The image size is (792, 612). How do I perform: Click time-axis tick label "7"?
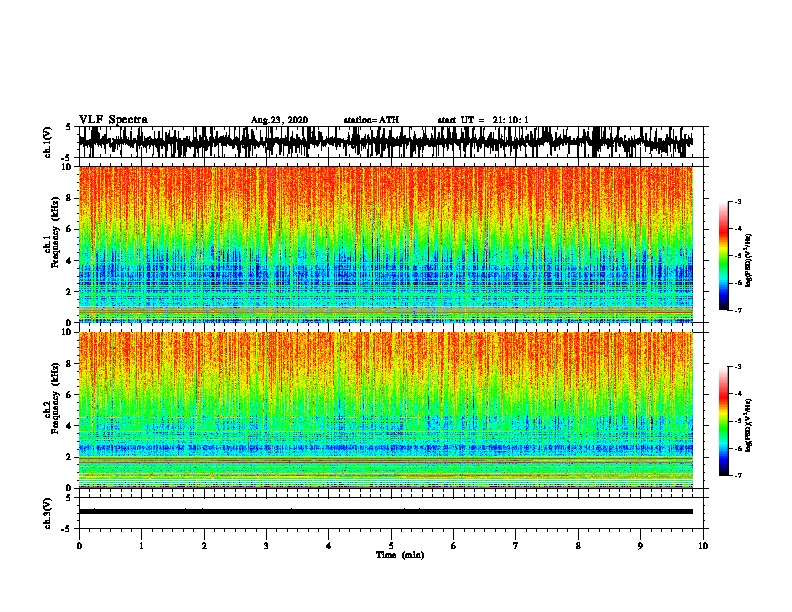[x=516, y=546]
